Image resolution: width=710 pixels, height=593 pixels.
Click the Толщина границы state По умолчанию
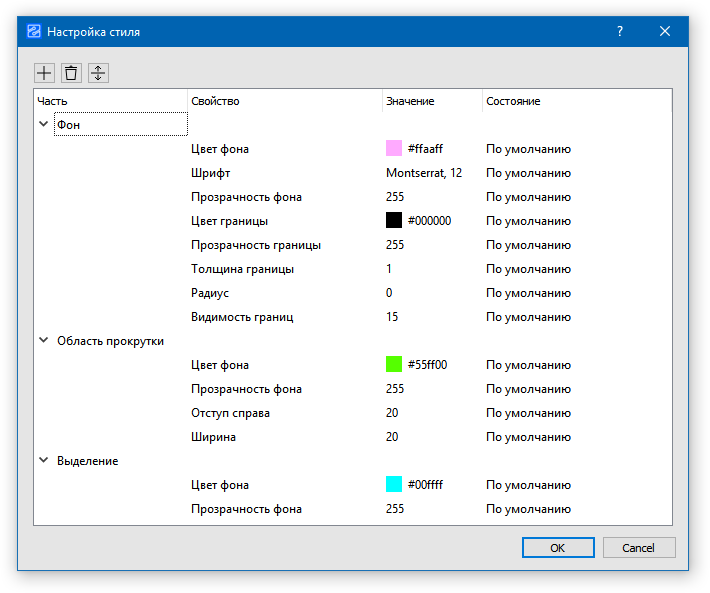point(528,269)
